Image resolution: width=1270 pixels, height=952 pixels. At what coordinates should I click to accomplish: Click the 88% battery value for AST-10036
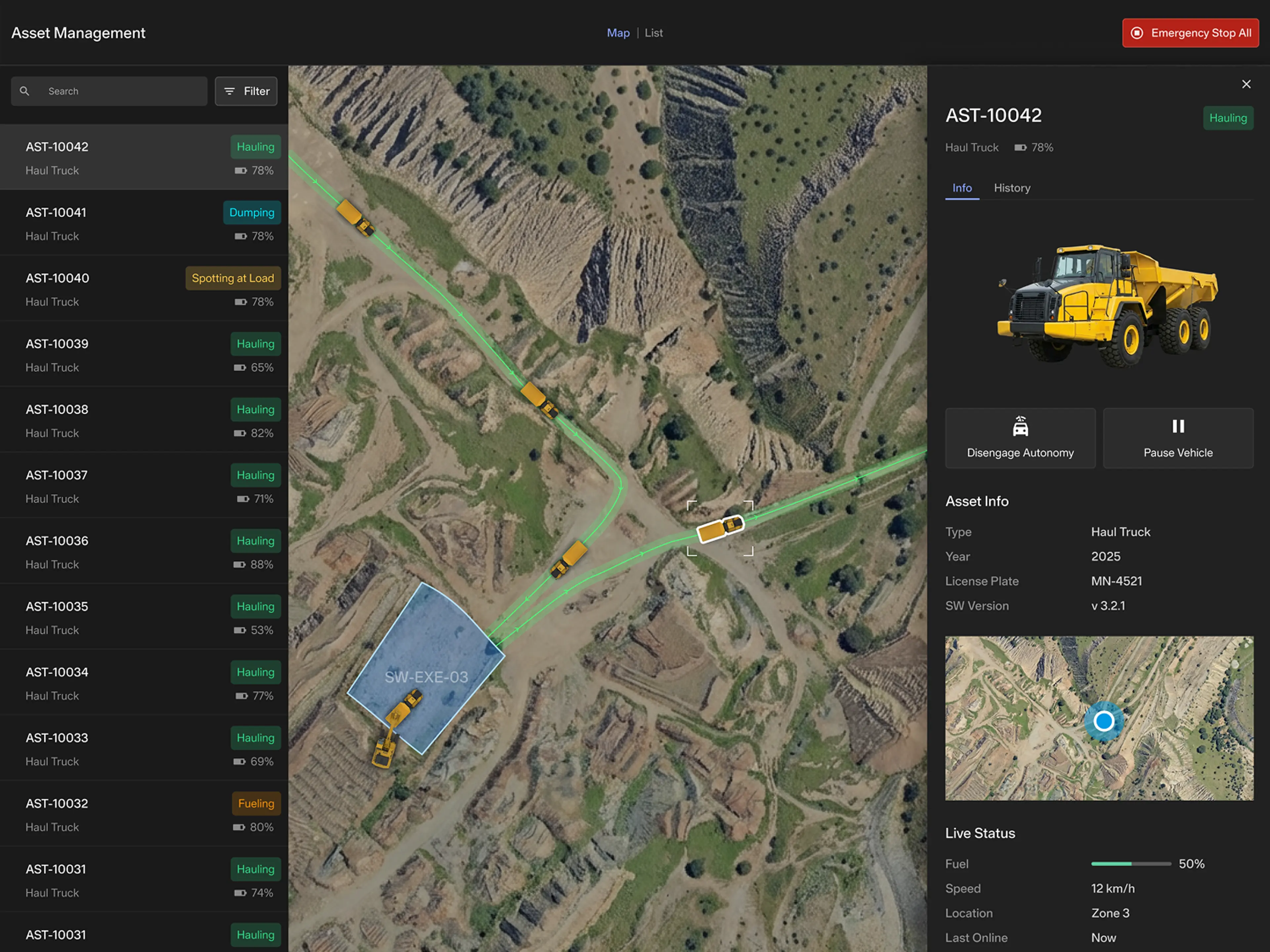261,565
